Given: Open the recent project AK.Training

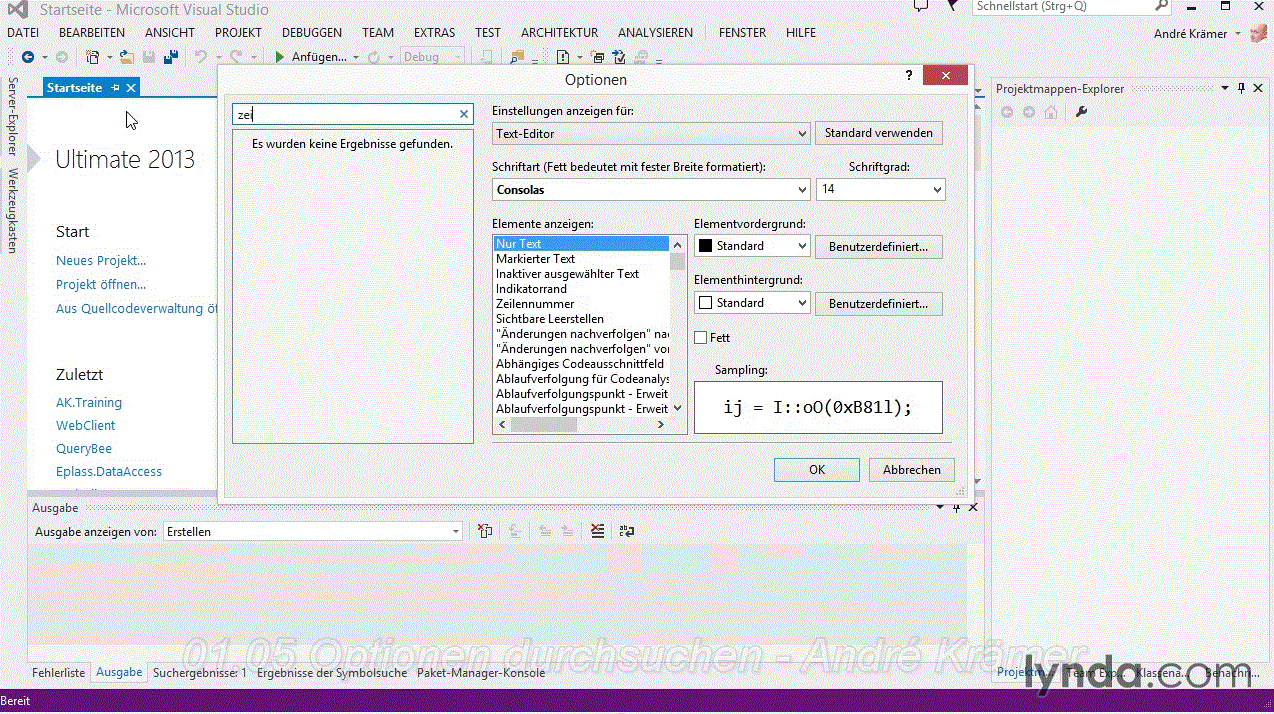Looking at the screenshot, I should 89,402.
